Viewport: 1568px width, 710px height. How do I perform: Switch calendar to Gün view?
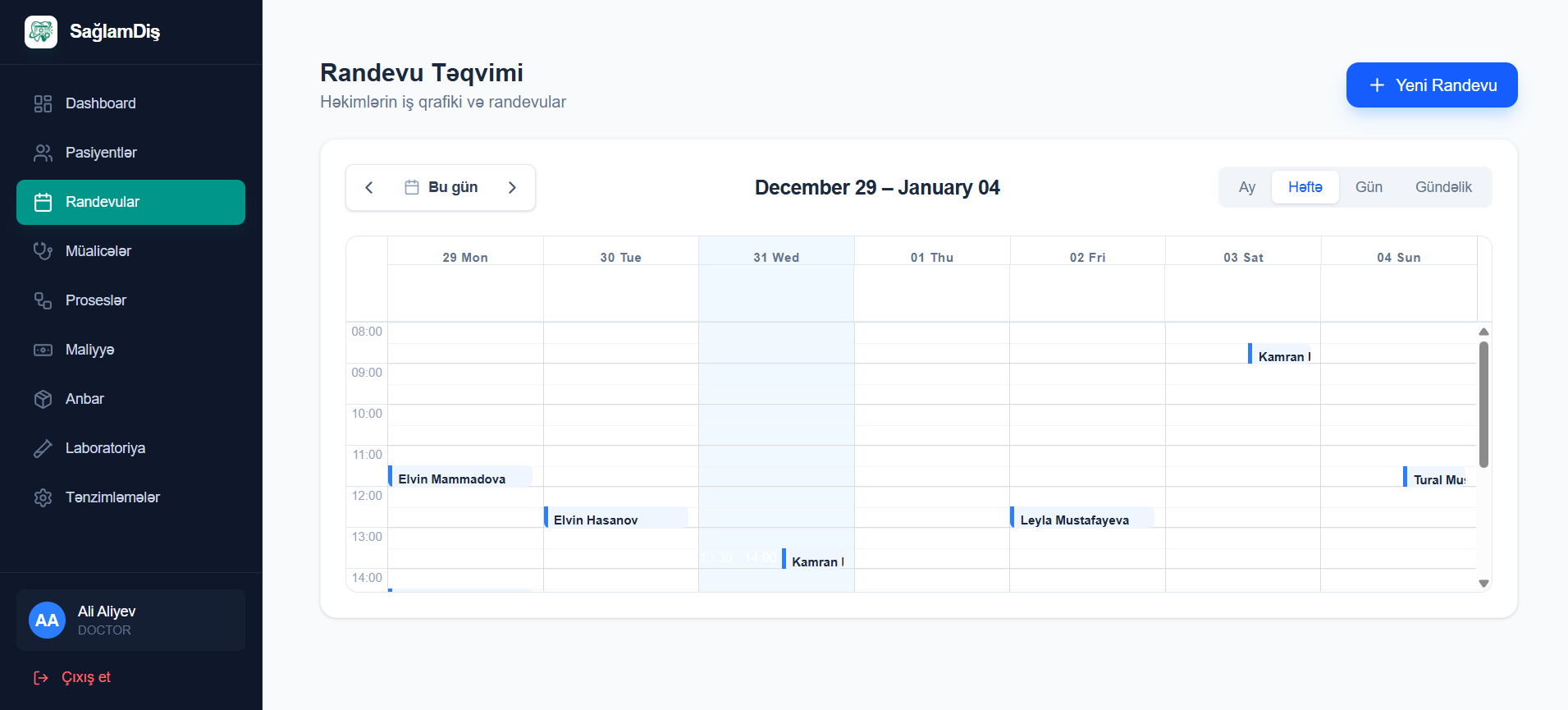1369,187
